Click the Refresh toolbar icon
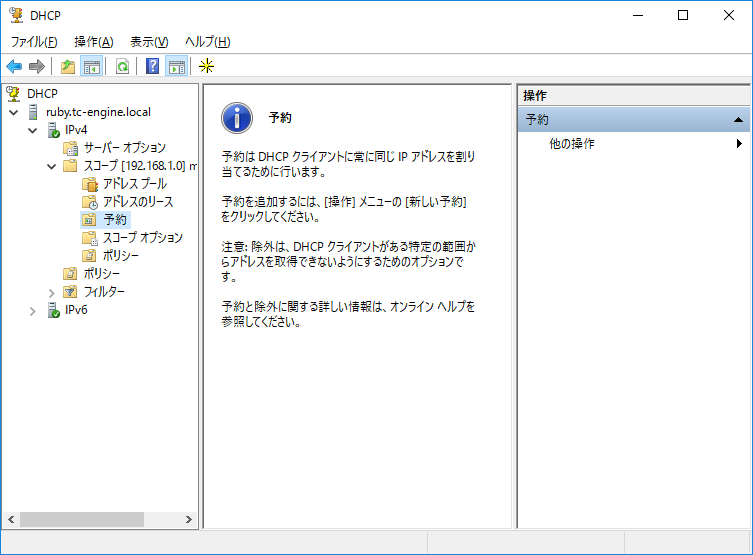 tap(122, 66)
